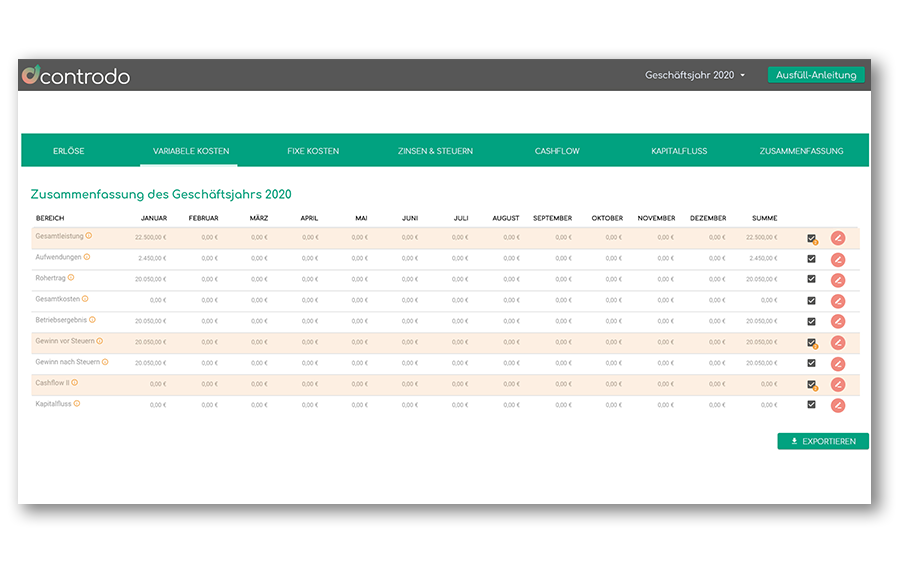Screen dimensions: 900x566
Task: Toggle the Gesamtkosten row checkbox
Action: point(811,300)
